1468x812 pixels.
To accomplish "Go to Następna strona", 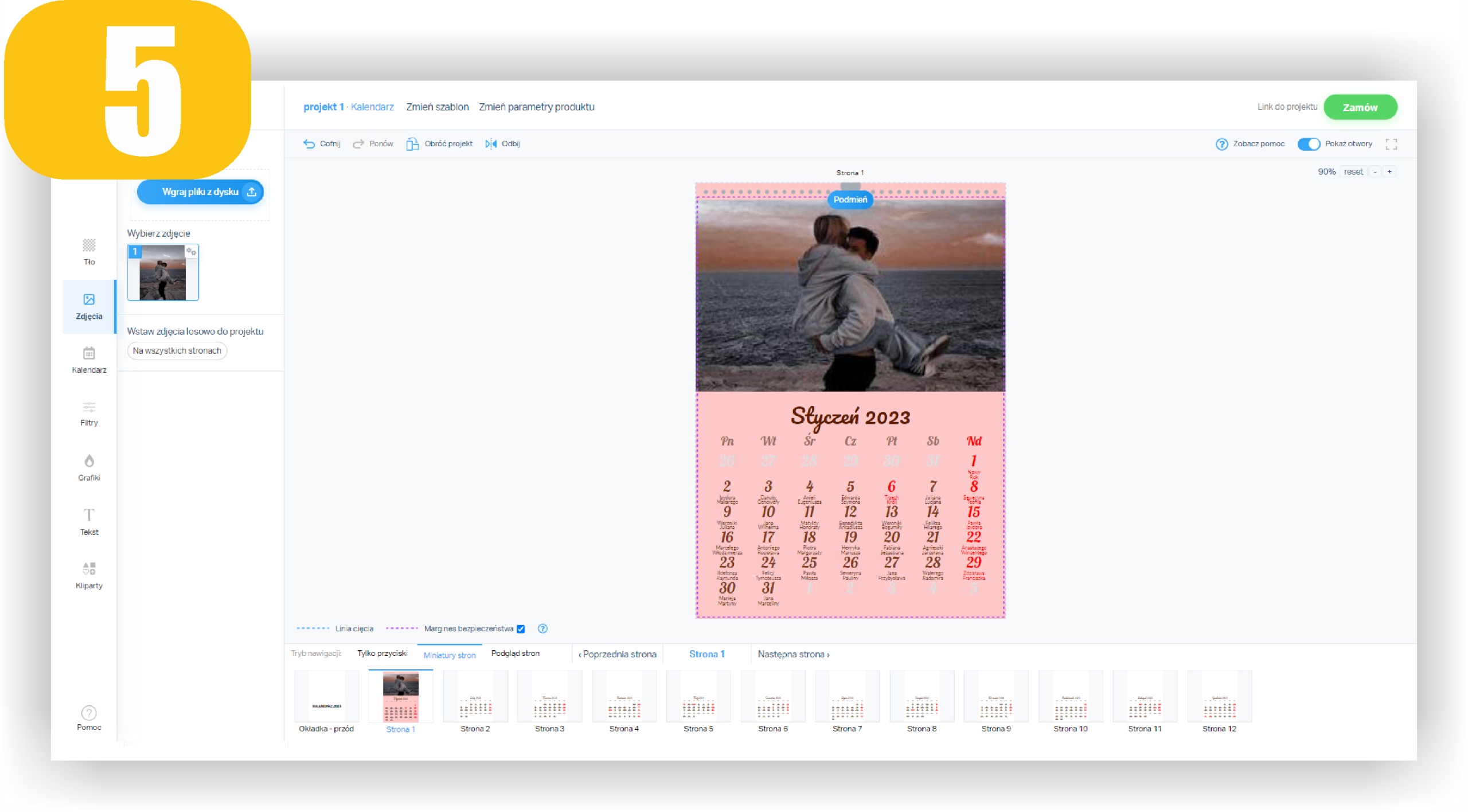I will [793, 654].
